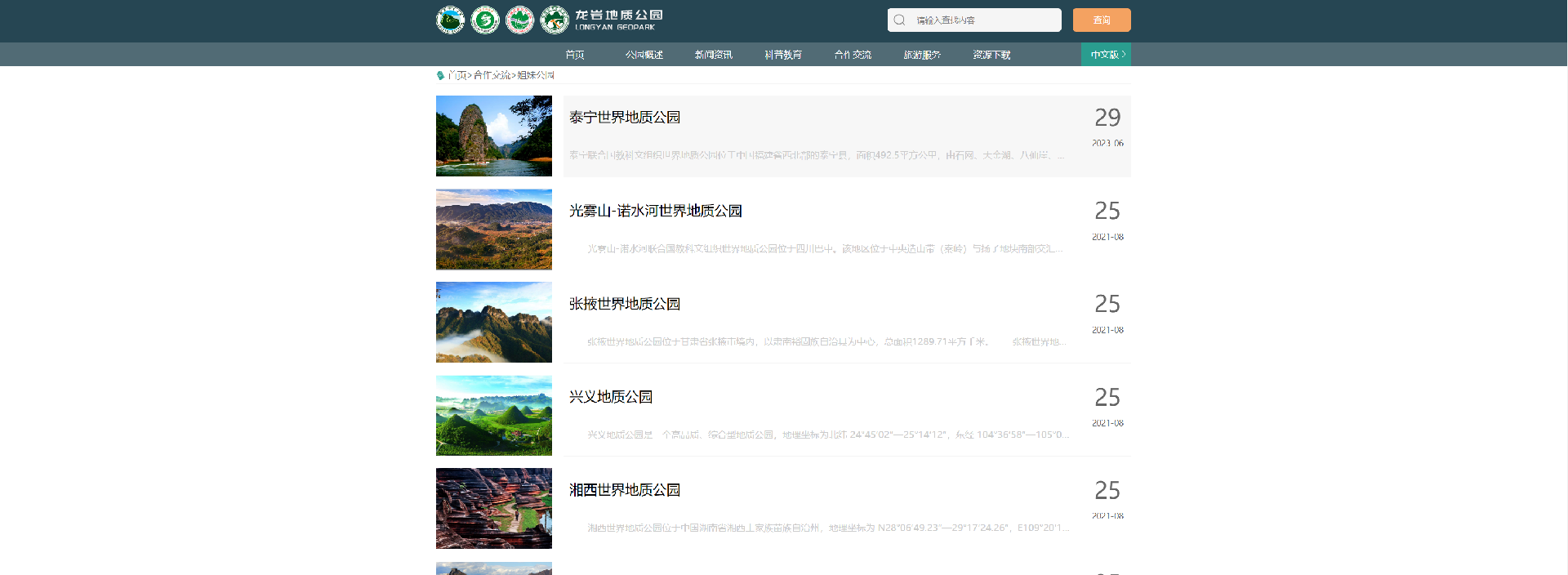Screen dimensions: 1568x575
Task: Click the first circular logo in header
Action: click(450, 20)
